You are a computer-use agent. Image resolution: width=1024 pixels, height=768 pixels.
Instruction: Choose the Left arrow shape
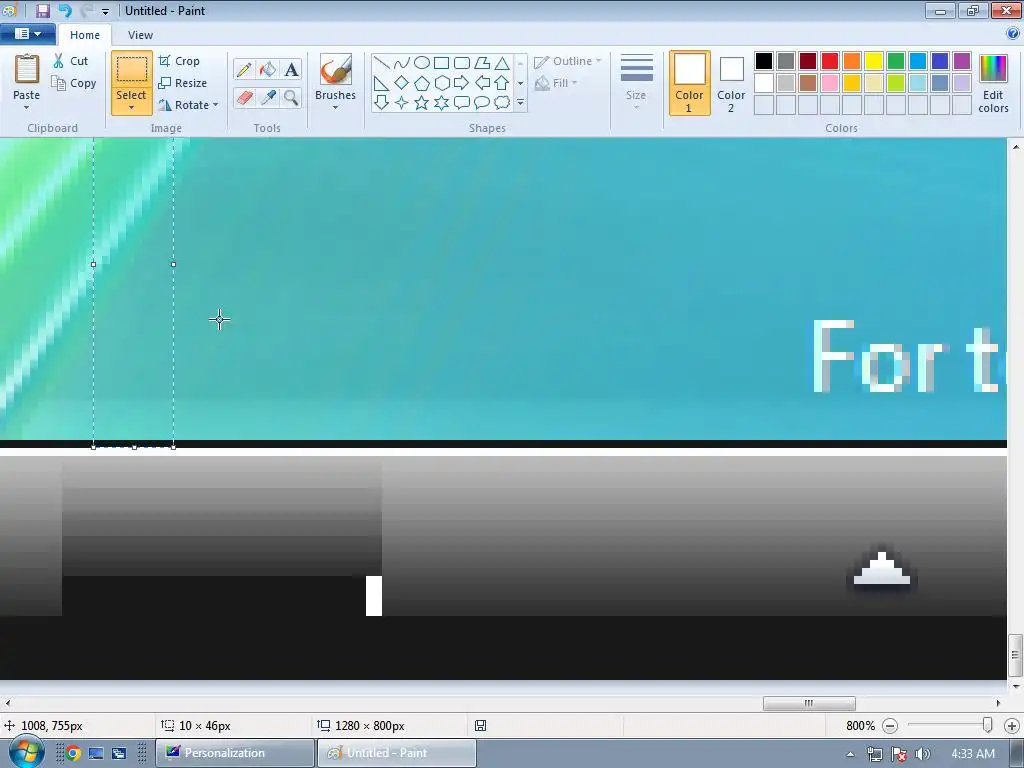pyautogui.click(x=482, y=83)
